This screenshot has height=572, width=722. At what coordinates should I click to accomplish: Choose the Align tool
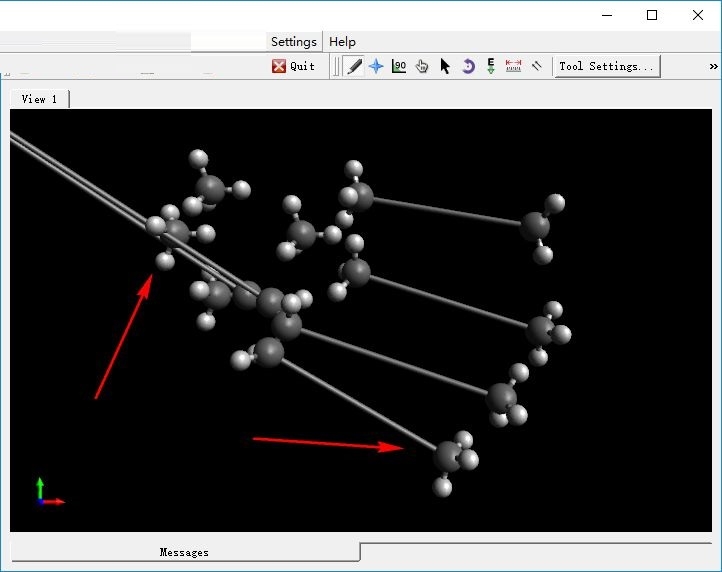click(536, 66)
